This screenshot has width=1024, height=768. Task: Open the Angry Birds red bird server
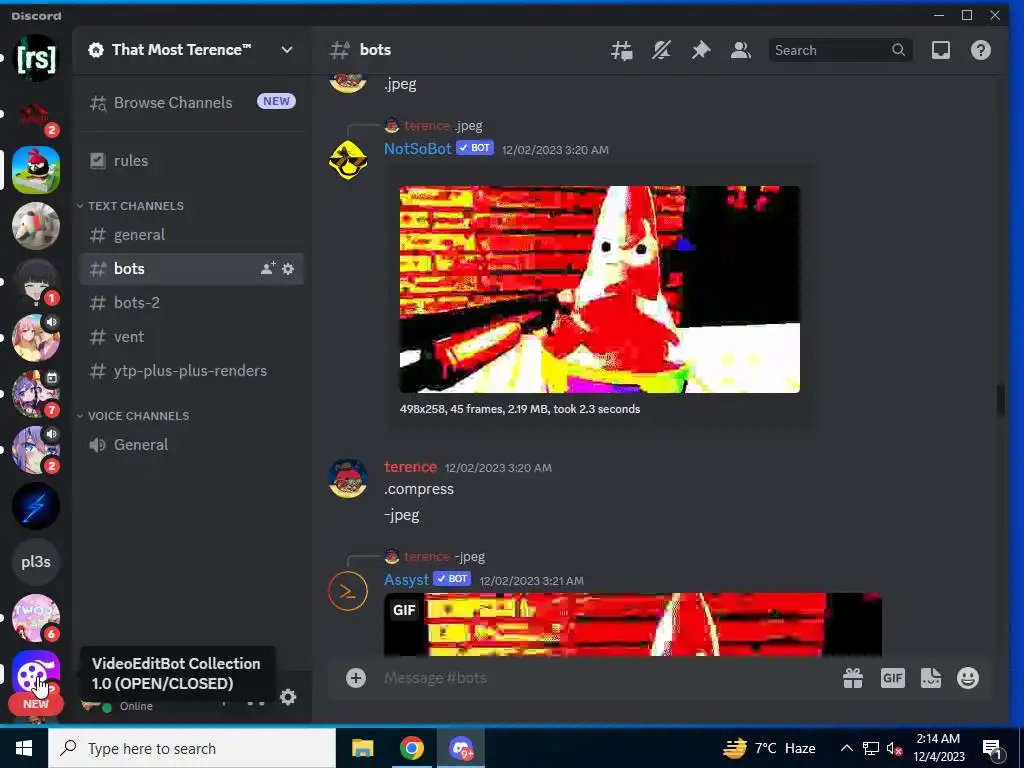(x=36, y=170)
